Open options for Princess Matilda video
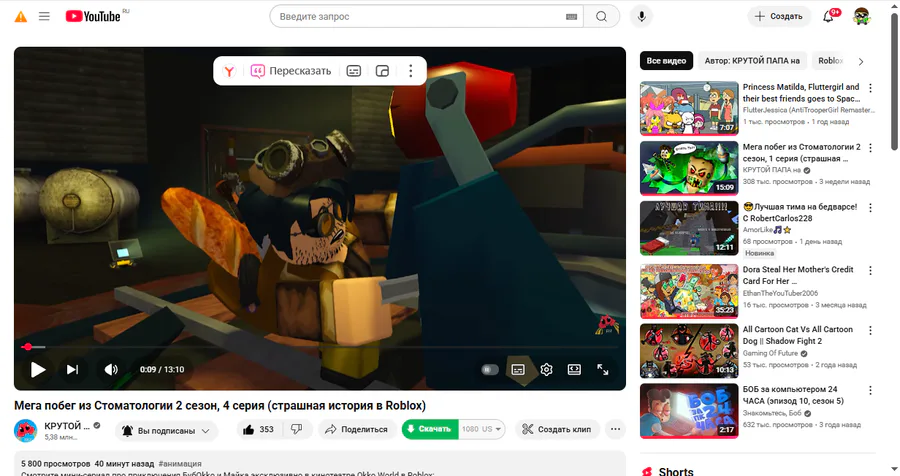The width and height of the screenshot is (900, 476). (870, 88)
